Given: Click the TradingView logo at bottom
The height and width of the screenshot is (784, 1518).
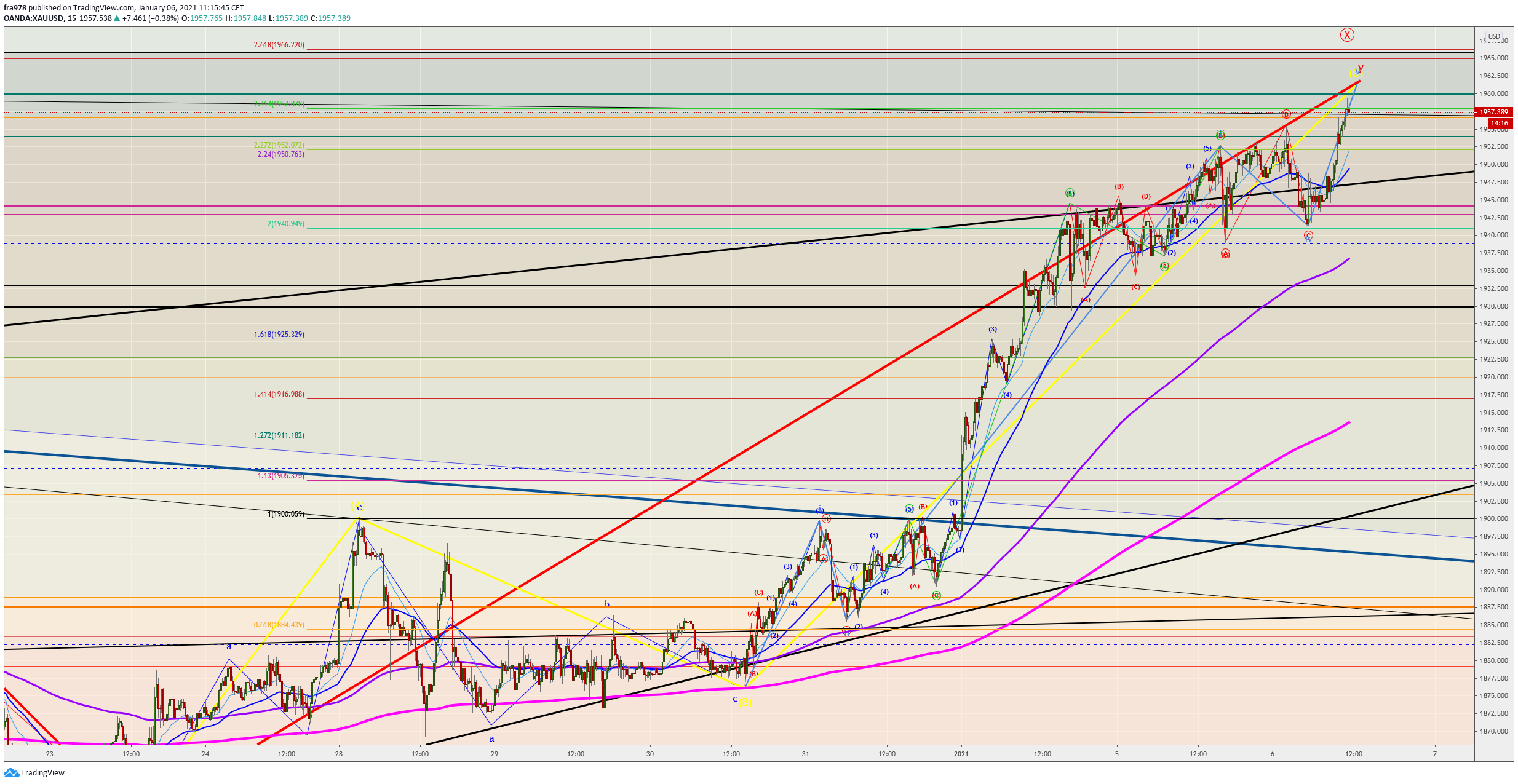Looking at the screenshot, I should (34, 773).
